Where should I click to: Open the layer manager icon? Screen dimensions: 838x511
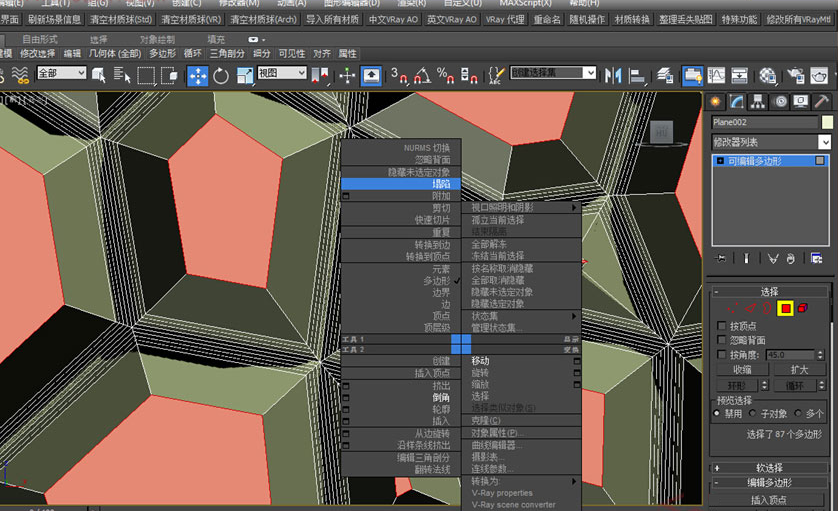[665, 75]
